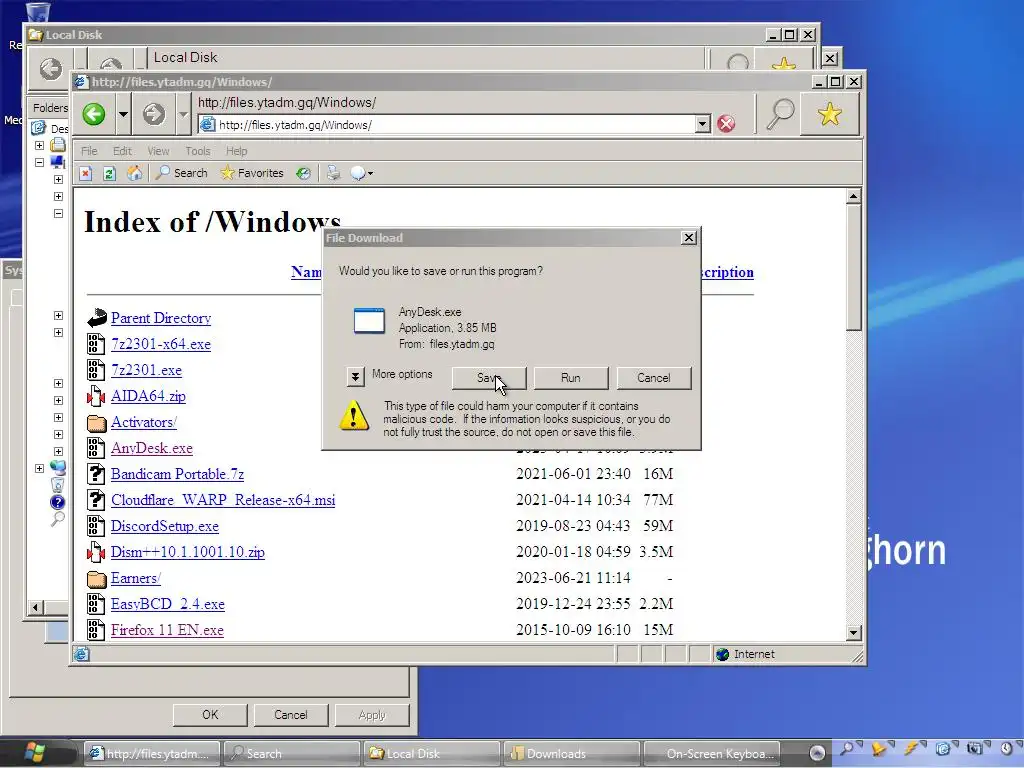Switch to On-Screen Keyboard taskbar button

tap(712, 754)
